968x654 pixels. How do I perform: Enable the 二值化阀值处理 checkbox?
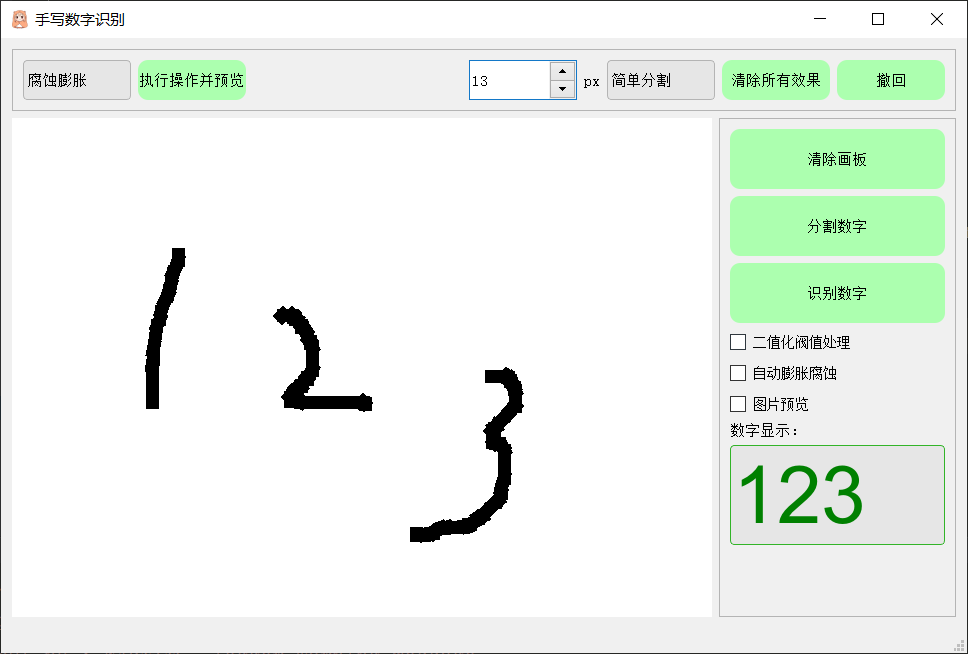click(737, 342)
